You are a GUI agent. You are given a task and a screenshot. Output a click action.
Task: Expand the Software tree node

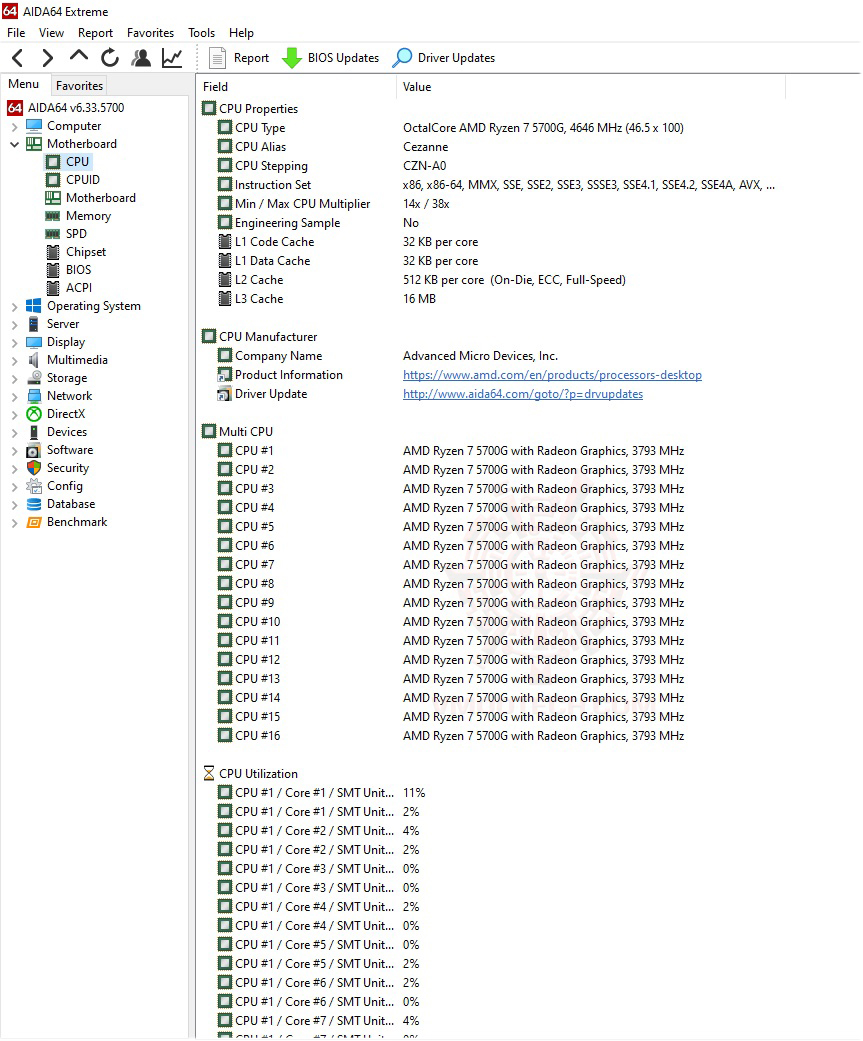click(14, 450)
